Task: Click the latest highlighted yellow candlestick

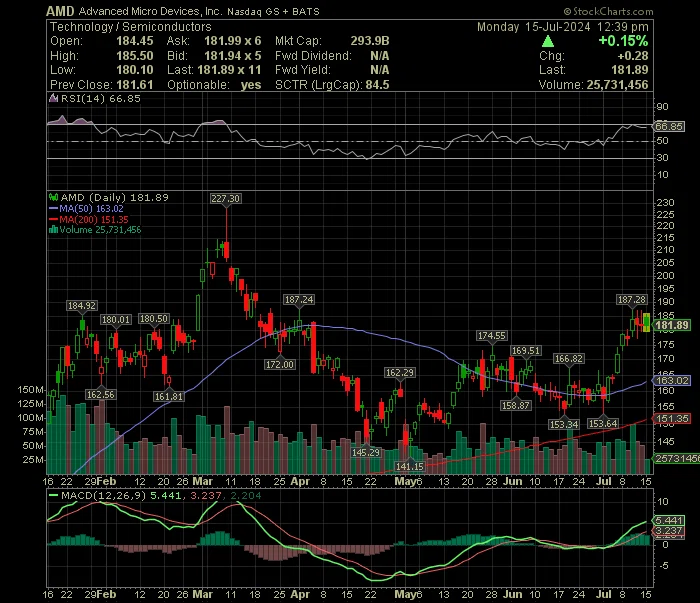Action: click(646, 322)
